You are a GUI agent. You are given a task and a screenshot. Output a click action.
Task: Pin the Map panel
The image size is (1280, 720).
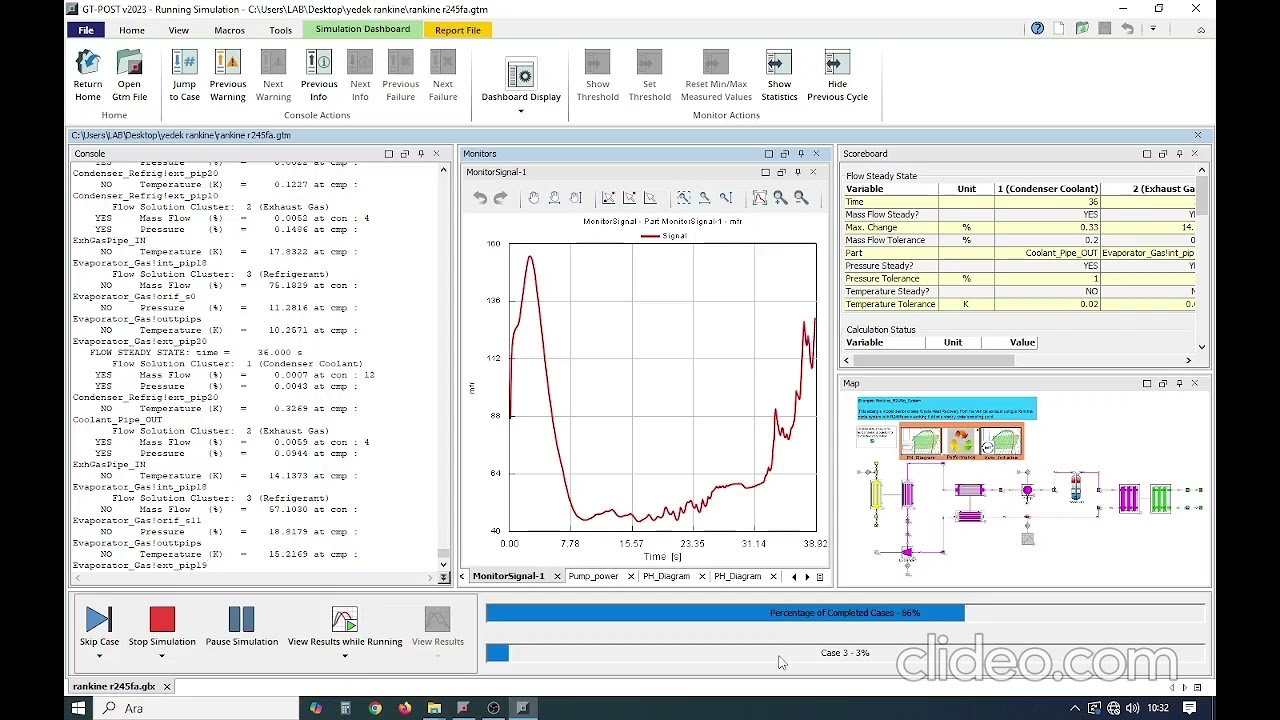[x=1179, y=383]
